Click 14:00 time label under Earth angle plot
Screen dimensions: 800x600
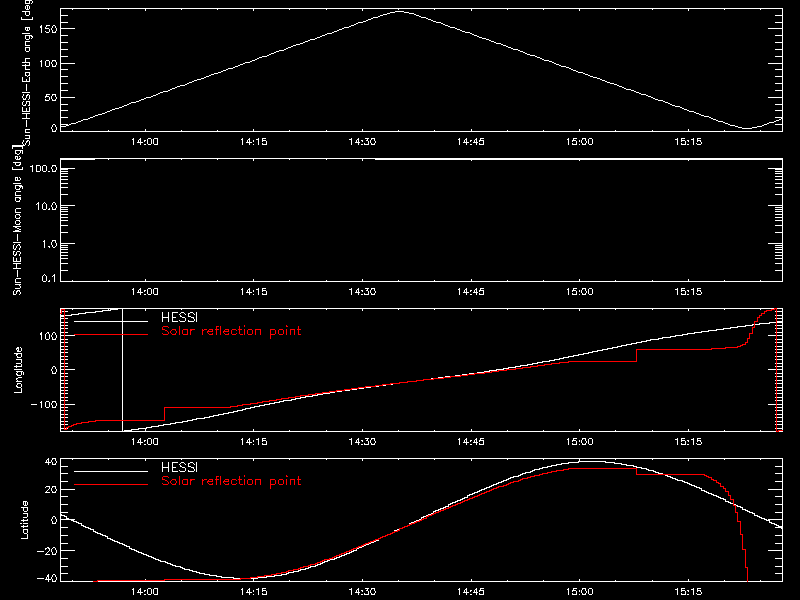tap(145, 142)
